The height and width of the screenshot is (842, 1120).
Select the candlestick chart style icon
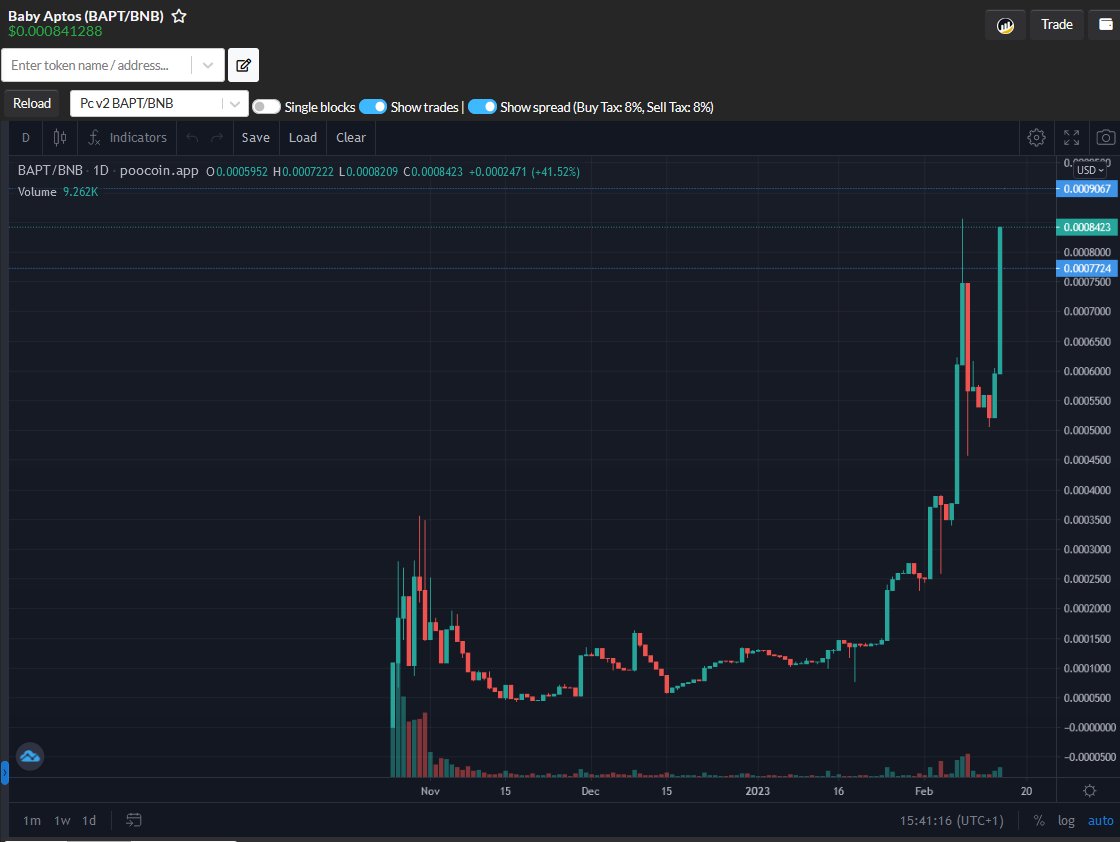tap(59, 137)
